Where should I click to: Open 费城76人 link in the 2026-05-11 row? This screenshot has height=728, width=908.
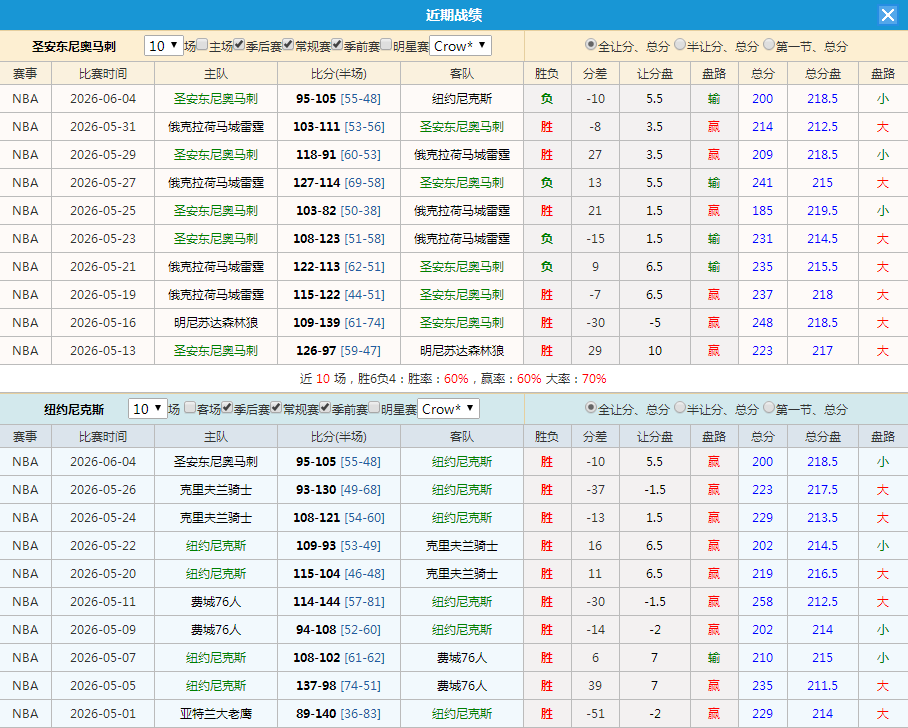(x=216, y=602)
